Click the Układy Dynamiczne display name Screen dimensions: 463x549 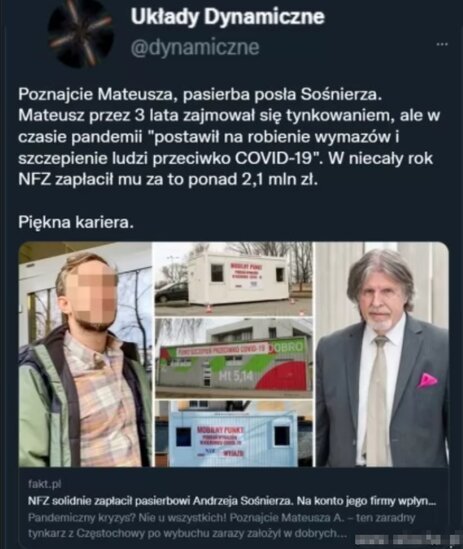228,17
